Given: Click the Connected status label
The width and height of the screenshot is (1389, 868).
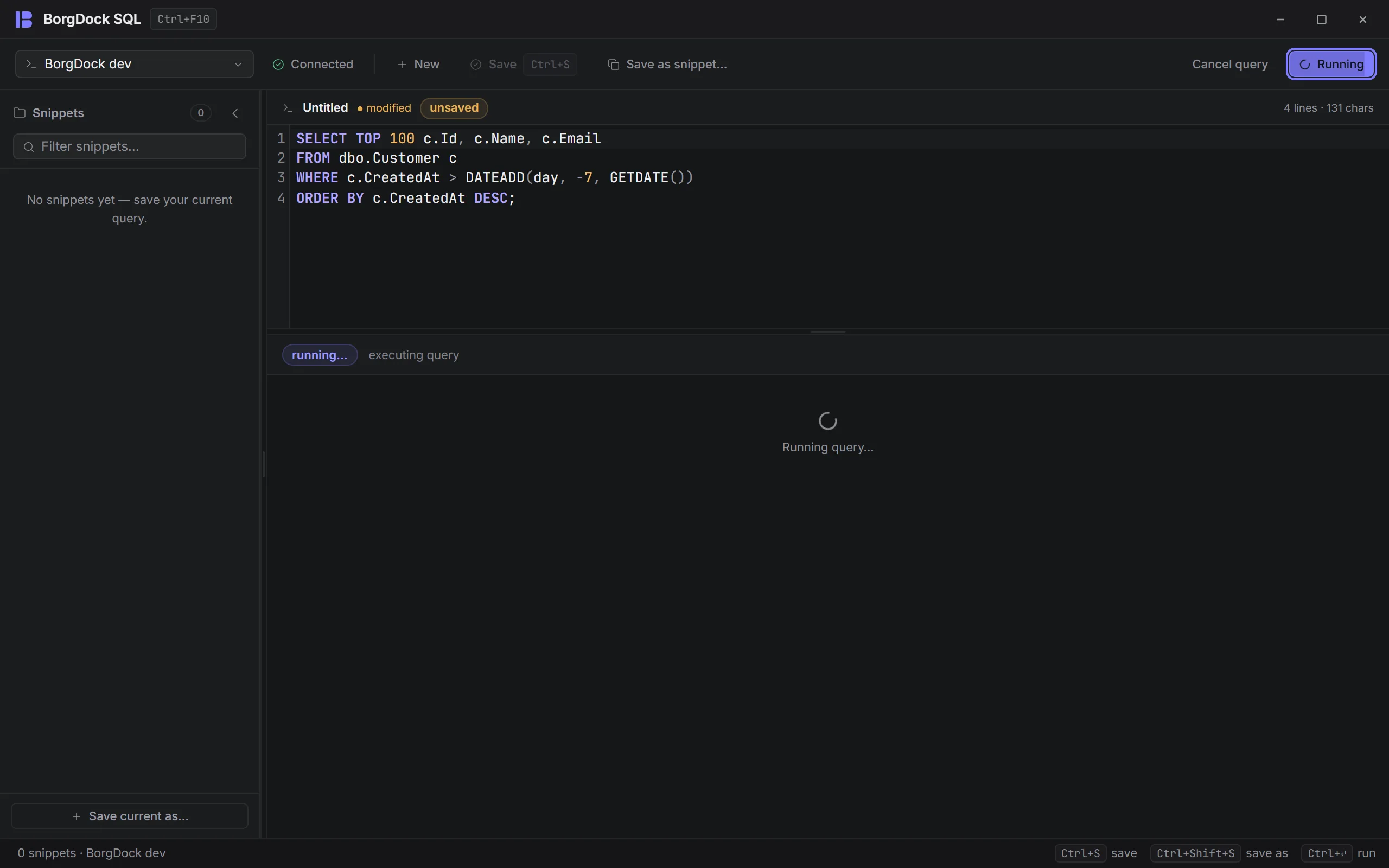Looking at the screenshot, I should [x=322, y=65].
